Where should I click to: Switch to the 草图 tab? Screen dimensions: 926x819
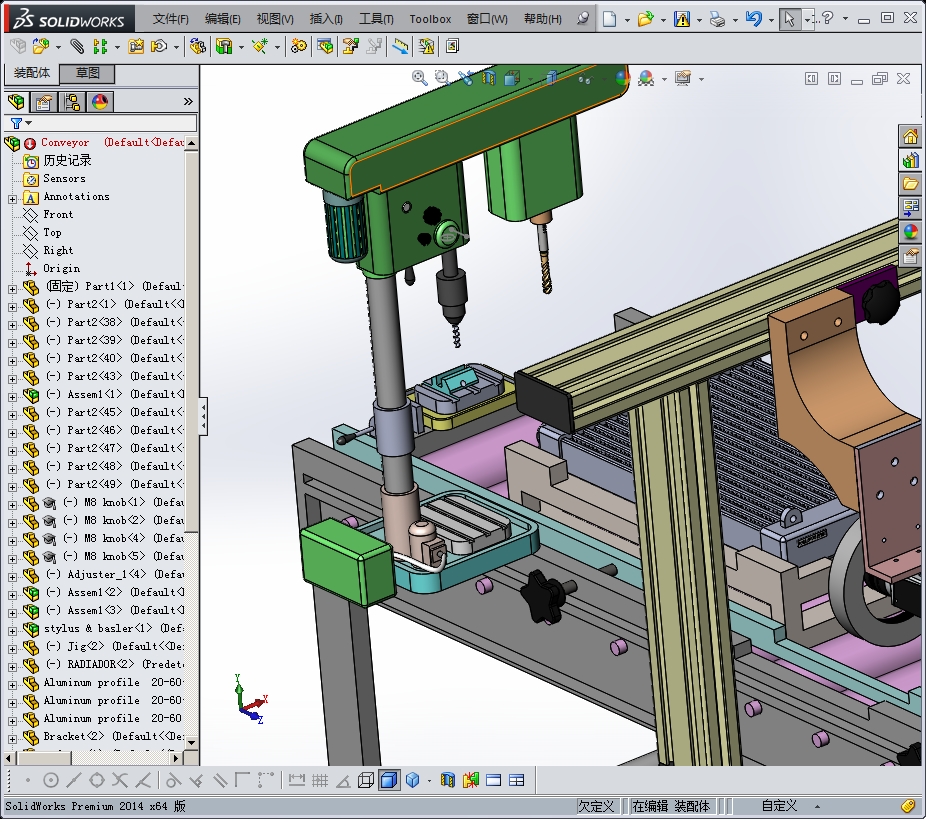87,74
